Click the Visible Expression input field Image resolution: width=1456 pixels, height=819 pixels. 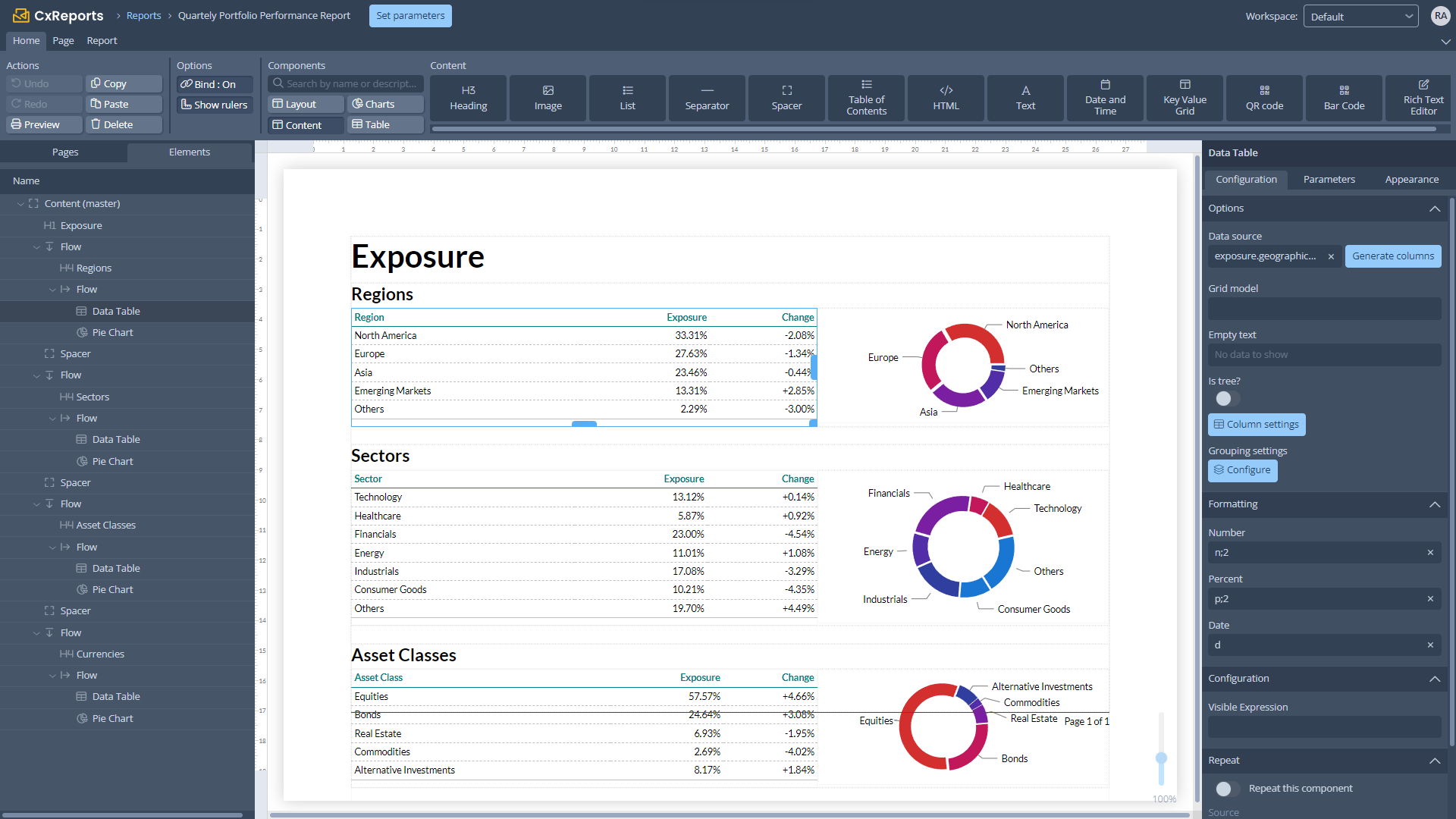[x=1323, y=726]
